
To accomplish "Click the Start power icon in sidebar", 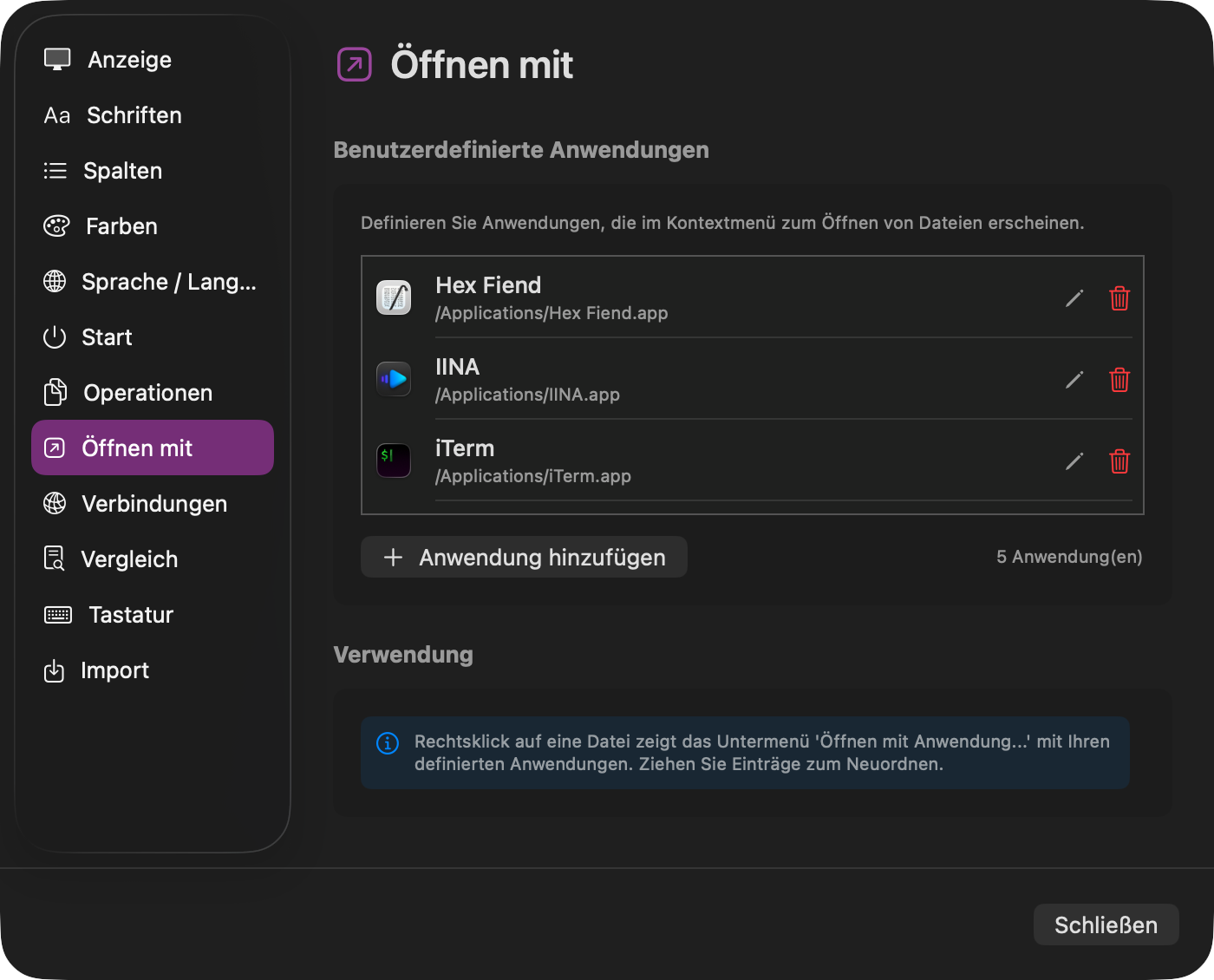I will (x=54, y=336).
